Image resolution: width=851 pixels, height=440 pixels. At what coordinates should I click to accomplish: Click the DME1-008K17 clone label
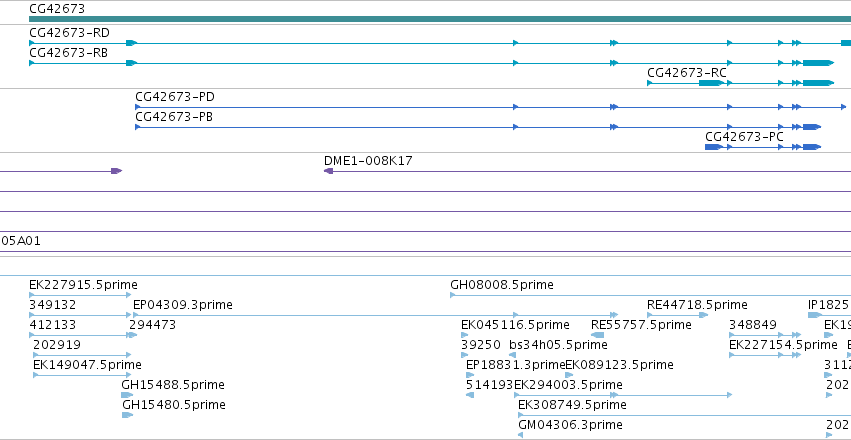(x=368, y=161)
